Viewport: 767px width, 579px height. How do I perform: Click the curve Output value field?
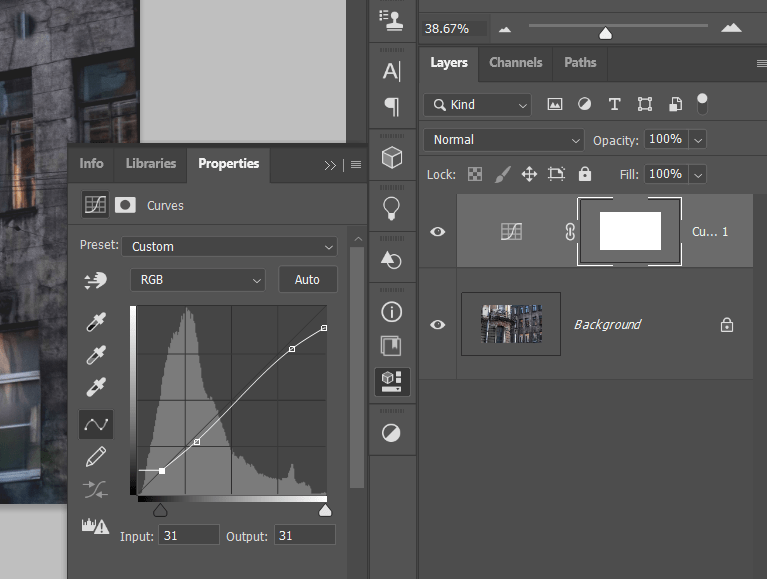point(305,535)
